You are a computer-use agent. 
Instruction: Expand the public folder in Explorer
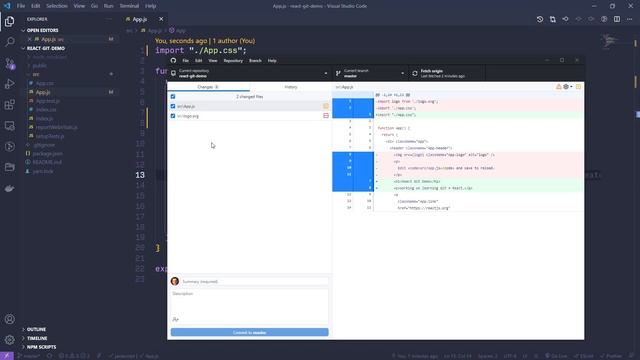point(39,65)
